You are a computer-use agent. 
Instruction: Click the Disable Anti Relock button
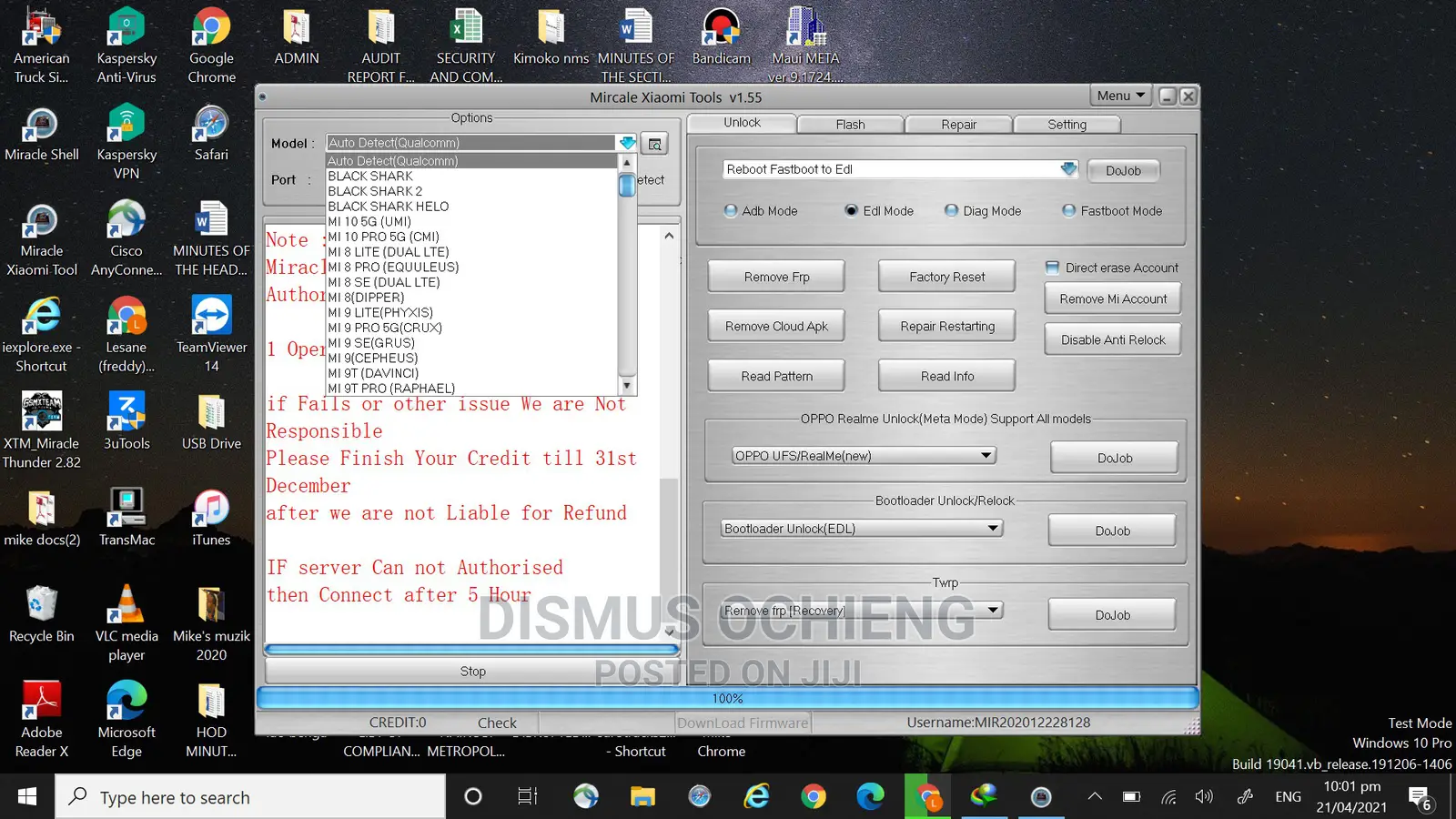(x=1113, y=339)
